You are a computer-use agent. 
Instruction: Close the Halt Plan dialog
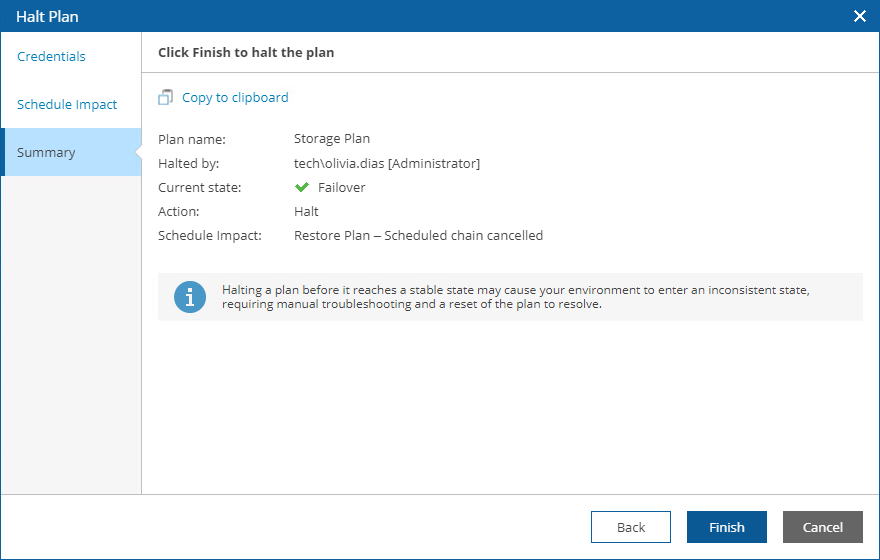click(859, 16)
